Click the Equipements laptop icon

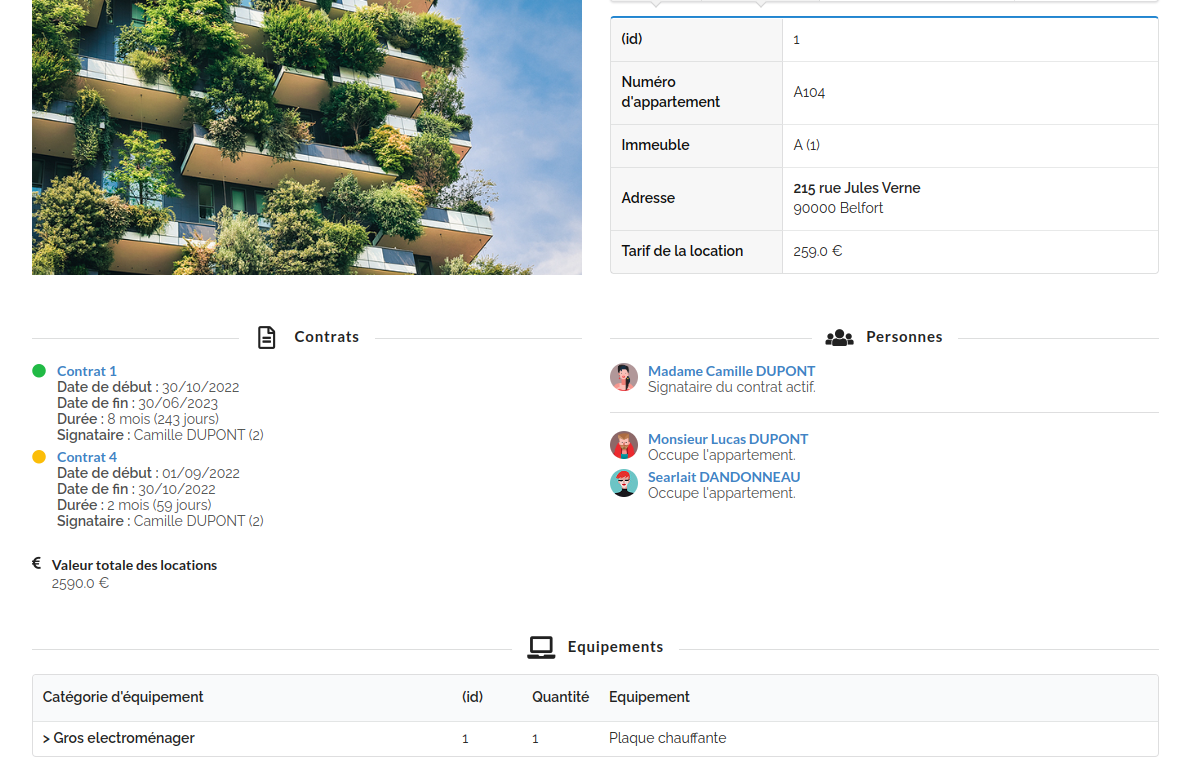[x=541, y=647]
